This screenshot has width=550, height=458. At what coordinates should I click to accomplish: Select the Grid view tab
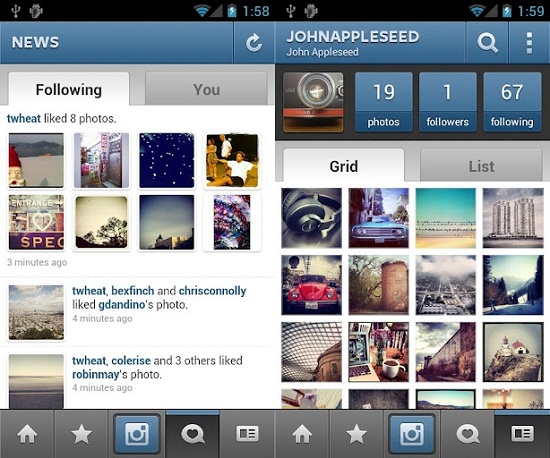coord(344,166)
